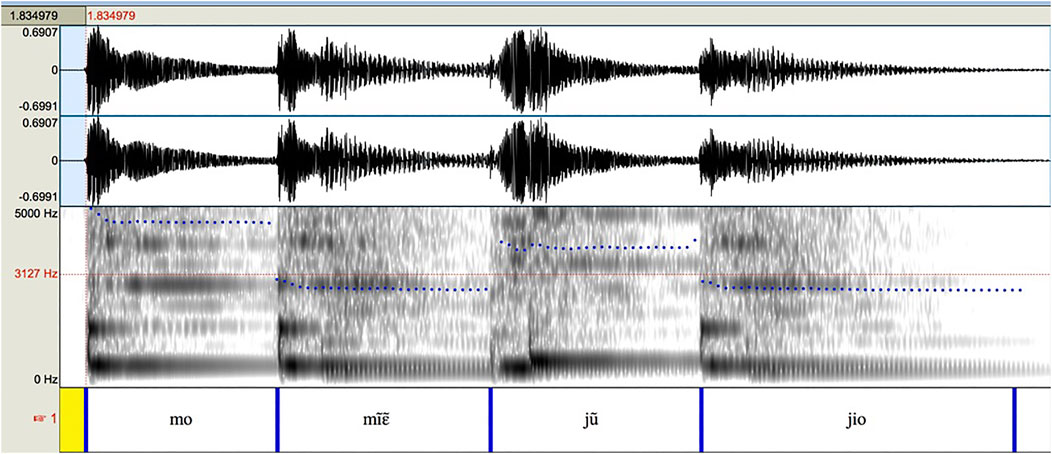
Task: Click the spectrogram in the jio segment
Action: tap(857, 296)
